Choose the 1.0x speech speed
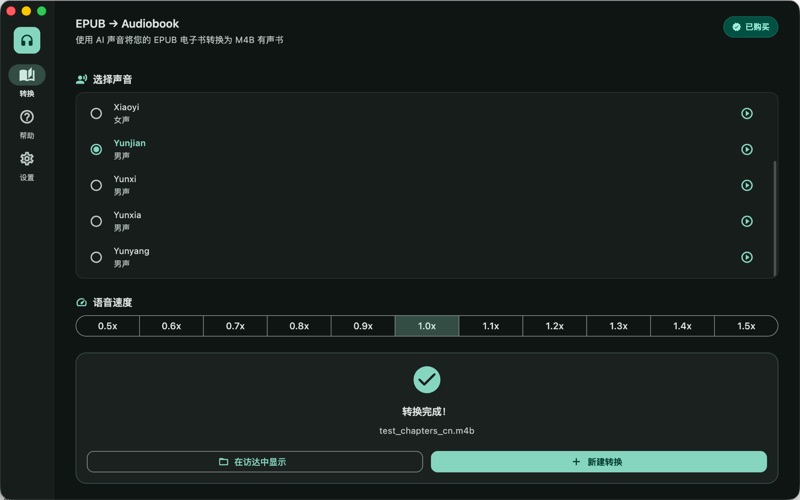This screenshot has height=500, width=800. 427,326
